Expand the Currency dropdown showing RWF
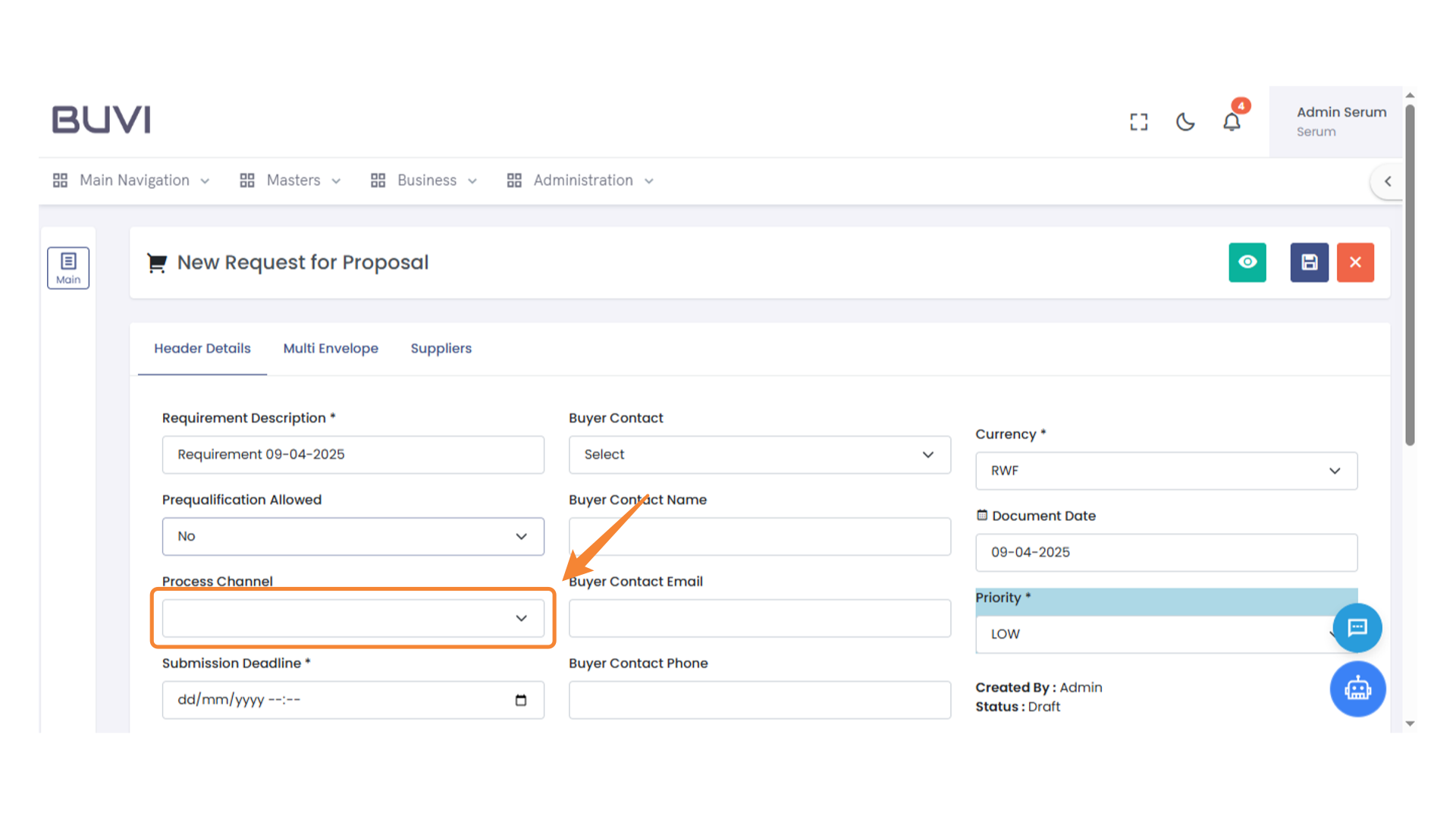 point(1166,471)
